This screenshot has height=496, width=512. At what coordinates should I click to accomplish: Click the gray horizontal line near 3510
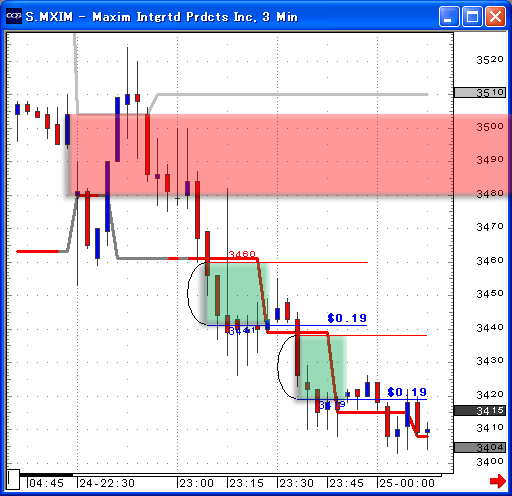293,95
